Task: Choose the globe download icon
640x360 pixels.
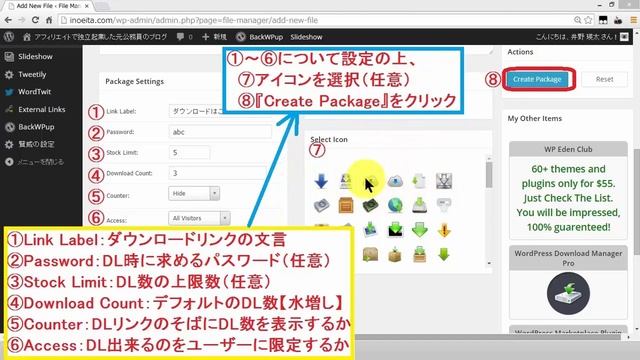Action: (395, 205)
